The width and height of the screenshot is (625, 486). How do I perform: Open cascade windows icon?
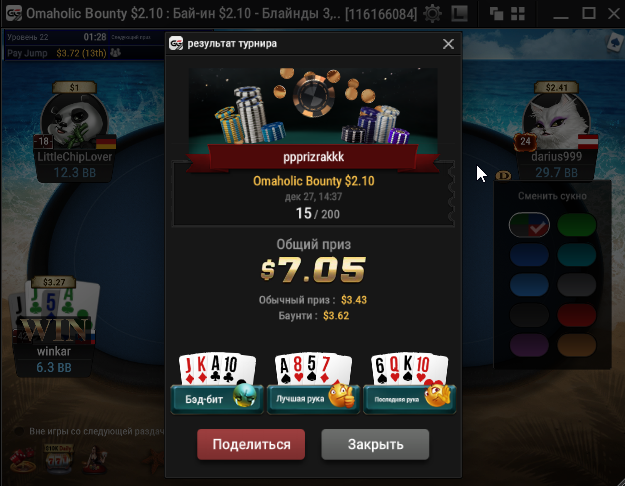[x=496, y=14]
